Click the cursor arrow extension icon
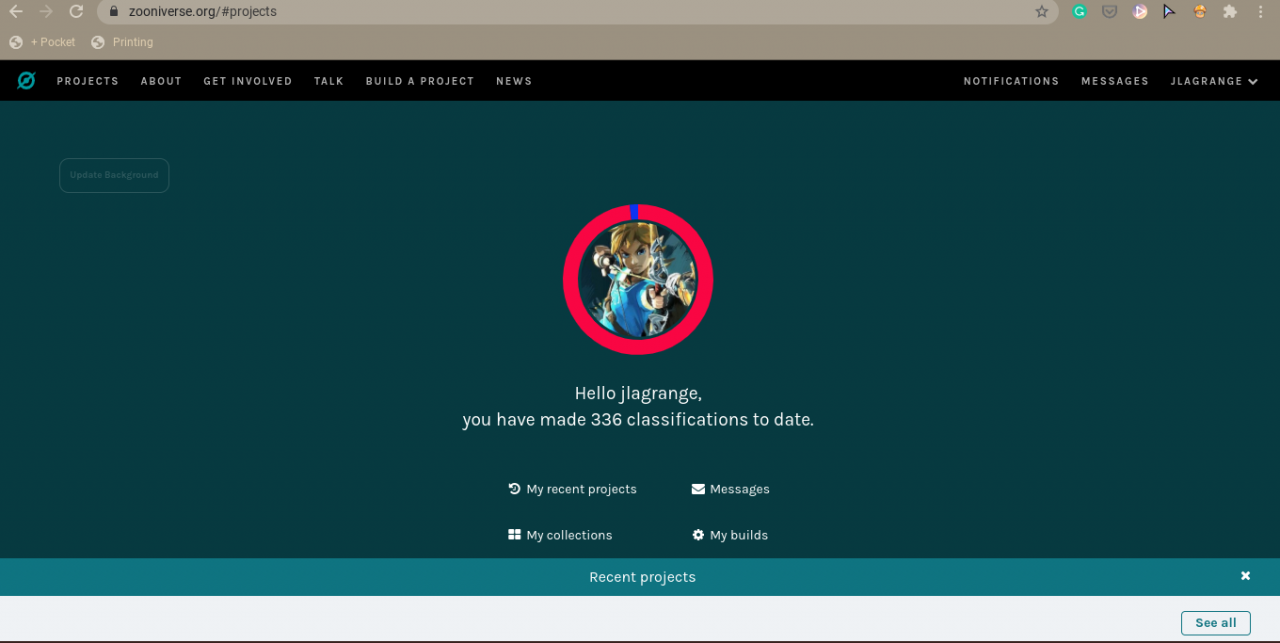Image resolution: width=1280 pixels, height=643 pixels. click(1169, 12)
